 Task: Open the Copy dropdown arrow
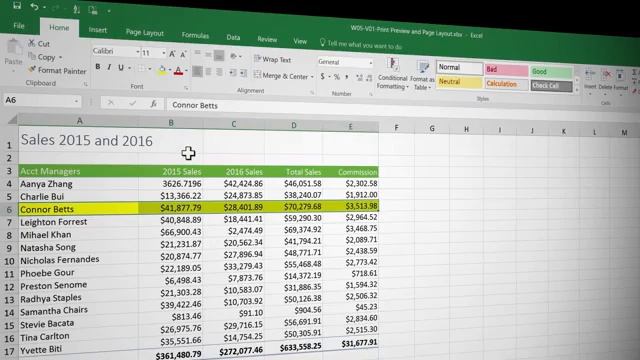pyautogui.click(x=60, y=57)
